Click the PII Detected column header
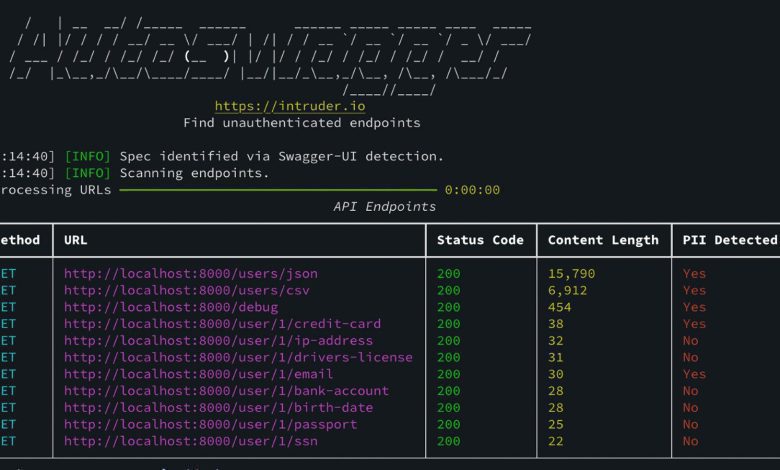Screen dimensions: 780x470 click(x=729, y=240)
